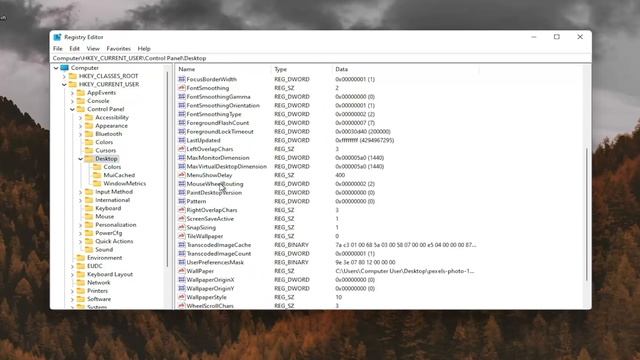The height and width of the screenshot is (360, 640).
Task: Select the Bluetooth key in the tree
Action: point(109,134)
